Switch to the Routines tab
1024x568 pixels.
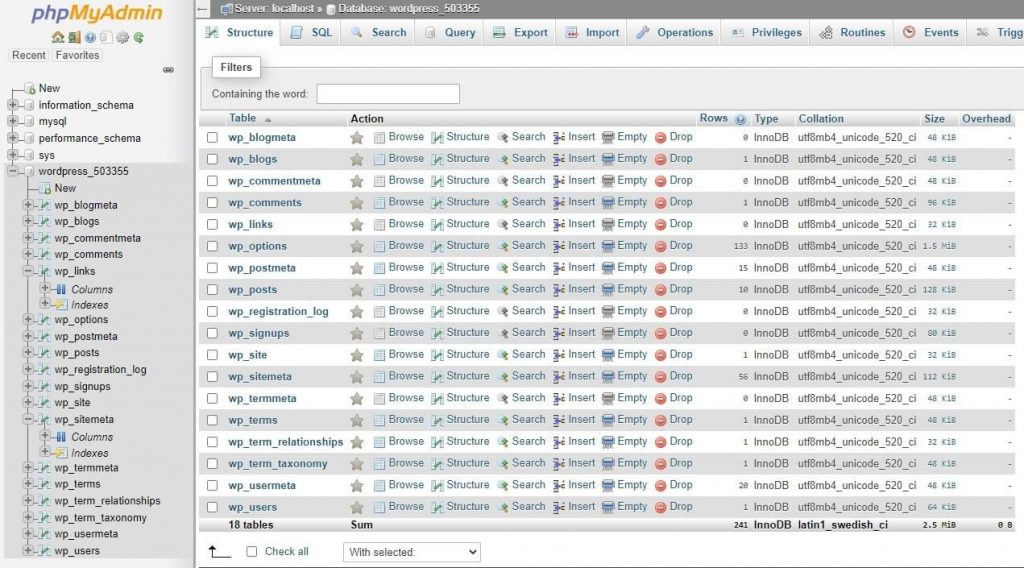pos(852,33)
